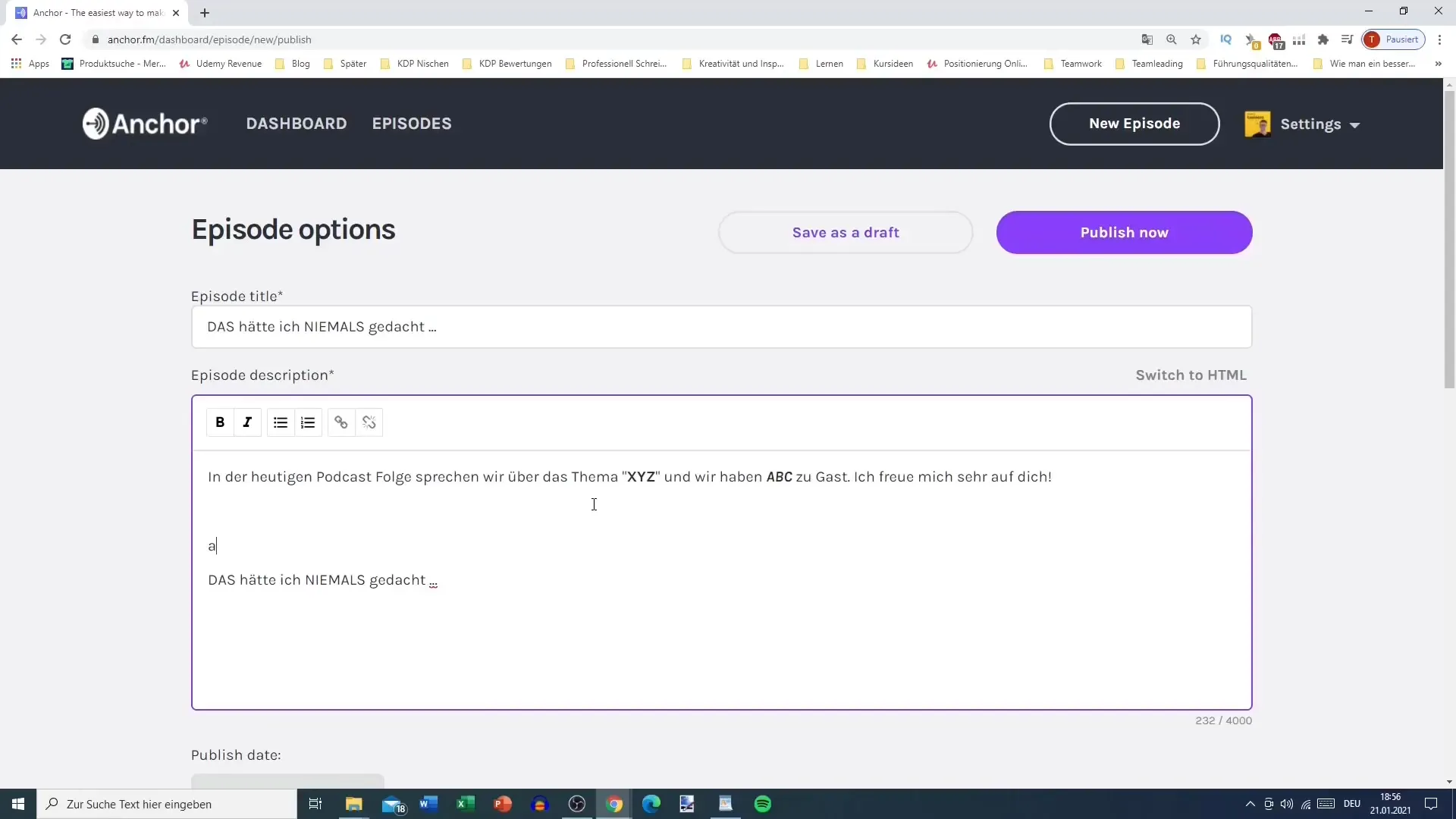Image resolution: width=1456 pixels, height=819 pixels.
Task: Select unordered list formatting
Action: coord(281,421)
